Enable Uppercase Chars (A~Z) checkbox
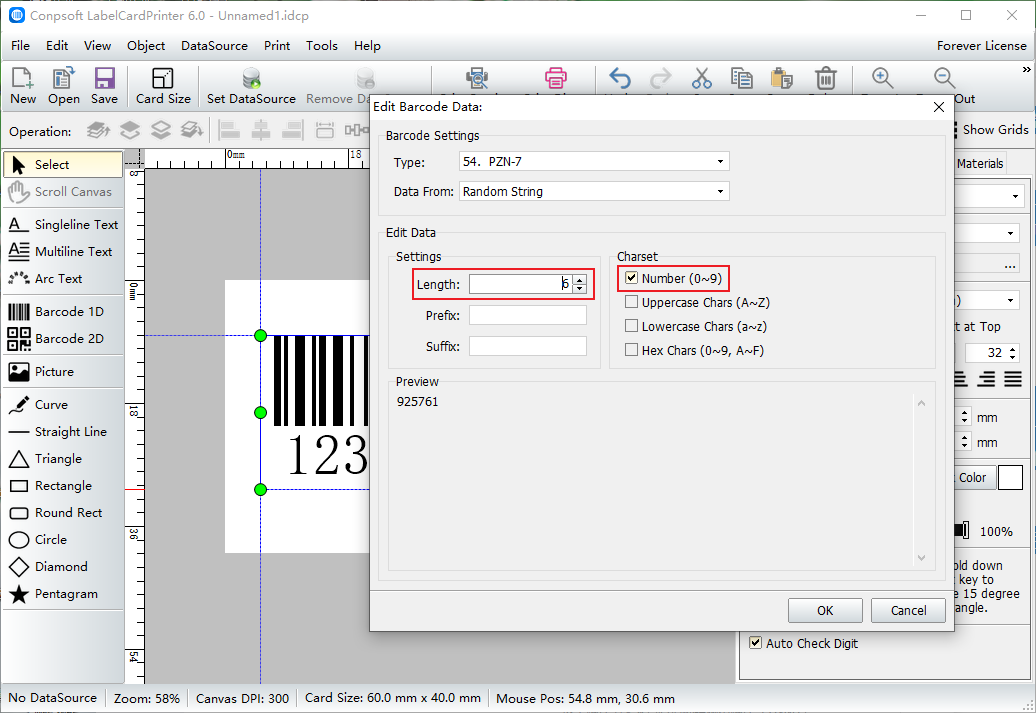Screen dimensions: 1036x713 tap(632, 302)
